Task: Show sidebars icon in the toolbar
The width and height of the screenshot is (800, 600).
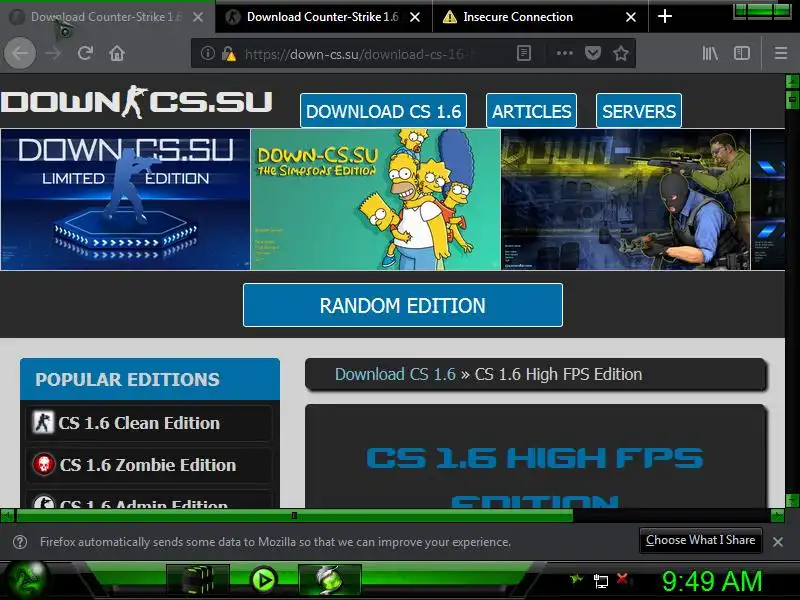Action: pos(742,53)
